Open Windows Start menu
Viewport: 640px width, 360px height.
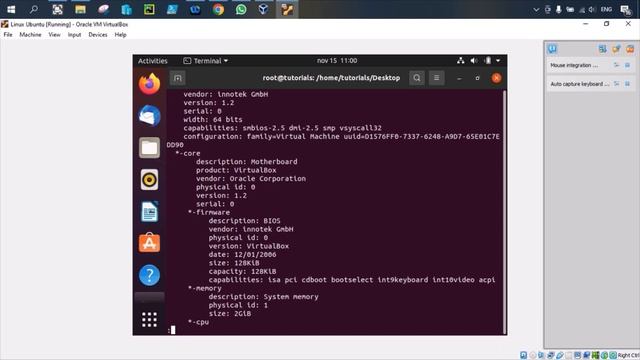point(11,9)
